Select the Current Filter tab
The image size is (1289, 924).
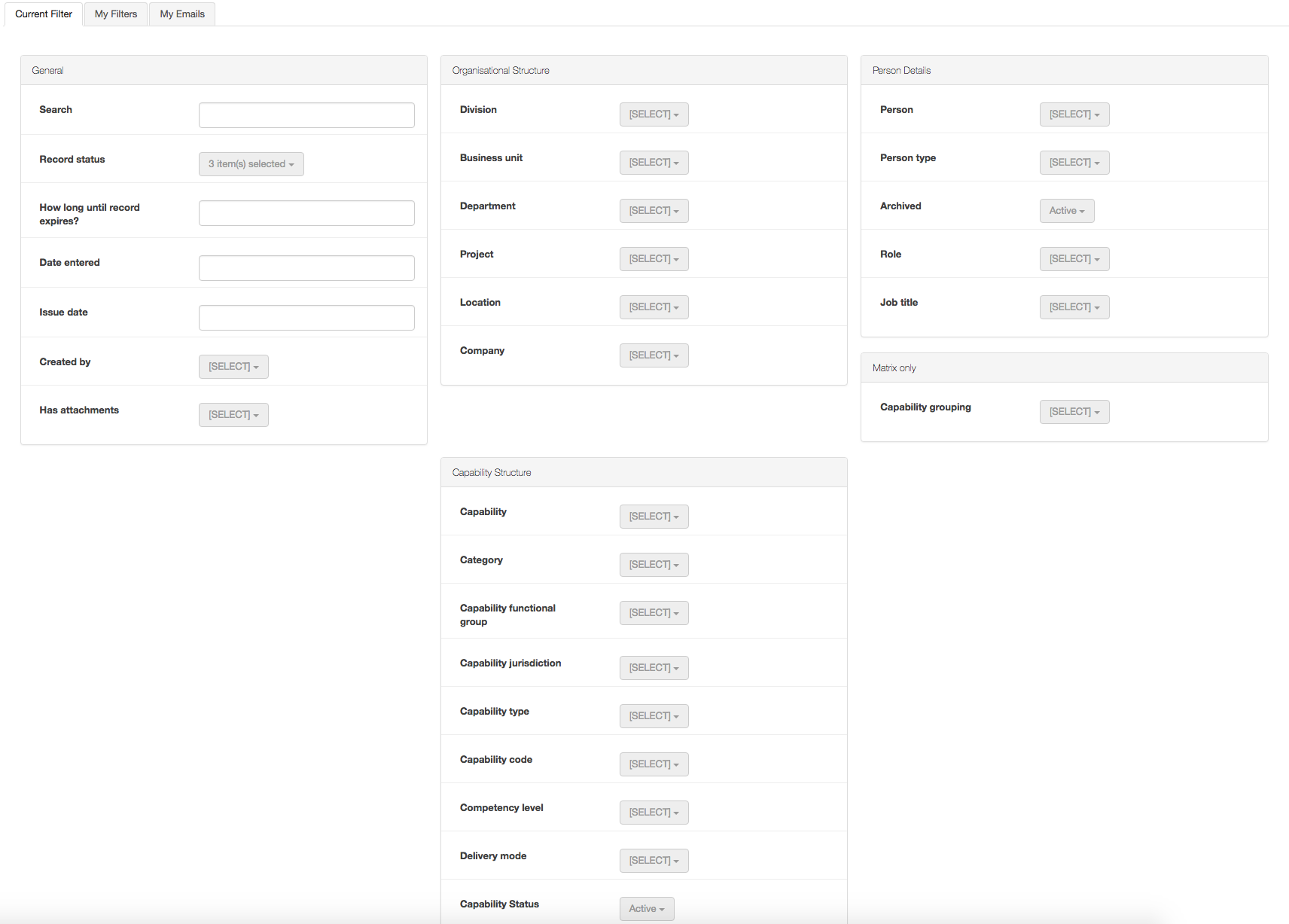(x=44, y=14)
